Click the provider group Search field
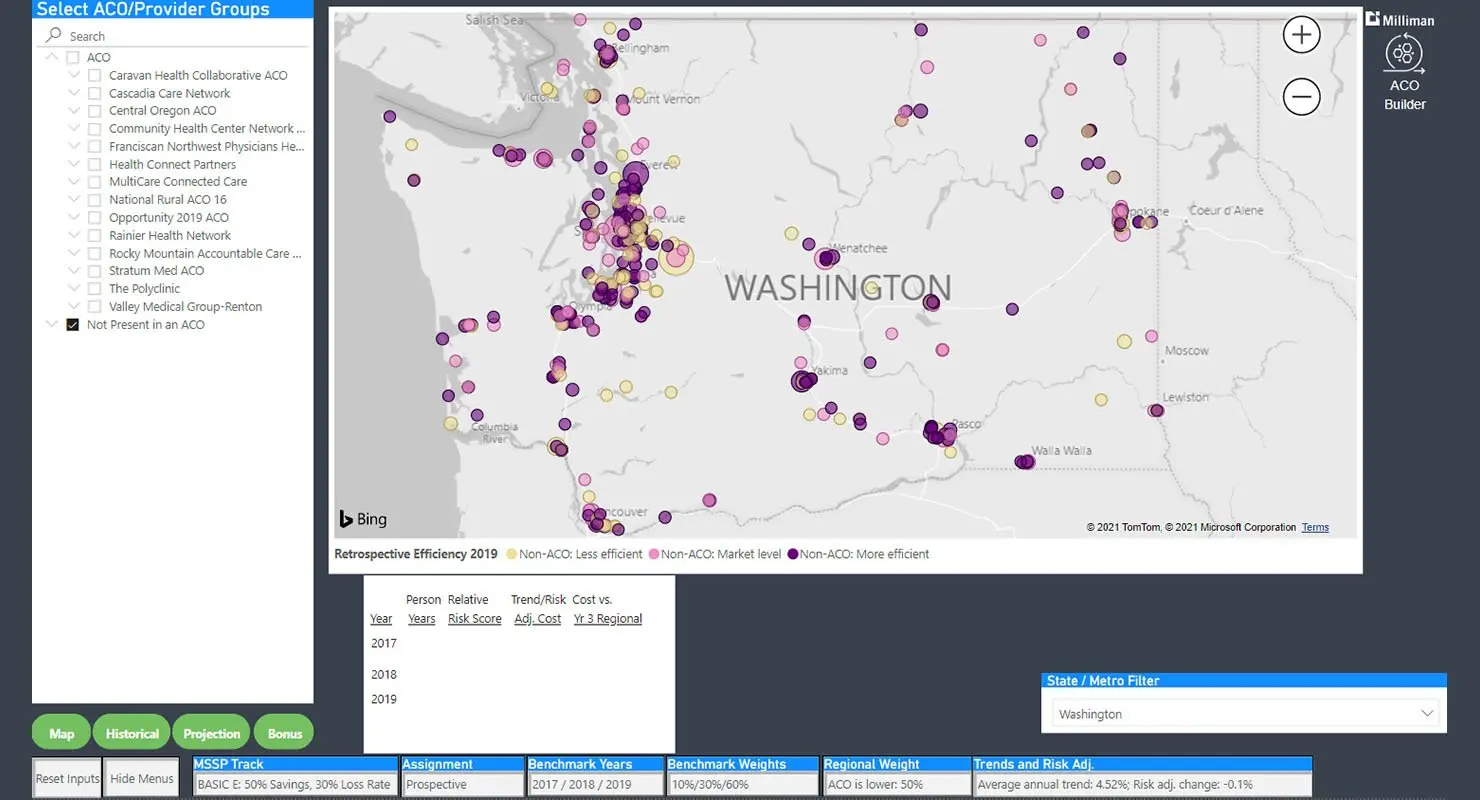1480x800 pixels. tap(180, 36)
